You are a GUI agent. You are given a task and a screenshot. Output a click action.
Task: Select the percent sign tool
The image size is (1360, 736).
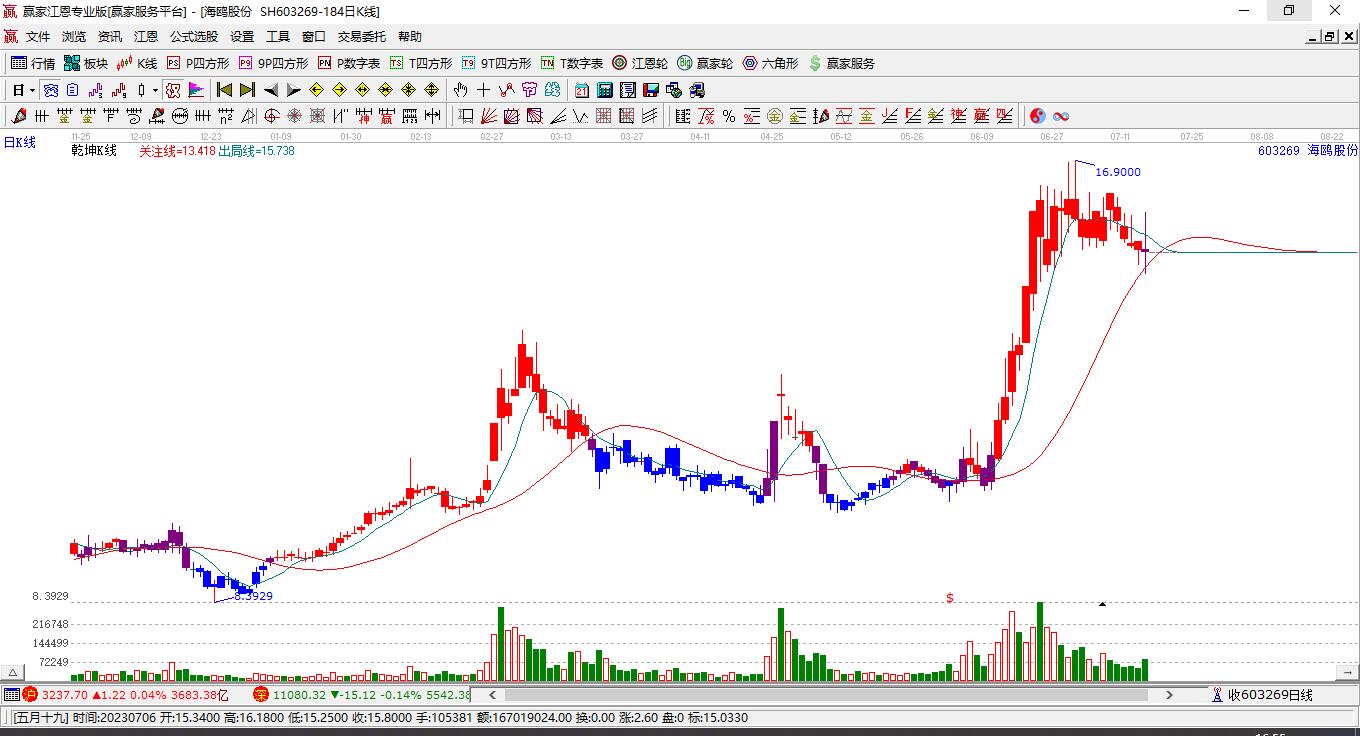(x=729, y=116)
